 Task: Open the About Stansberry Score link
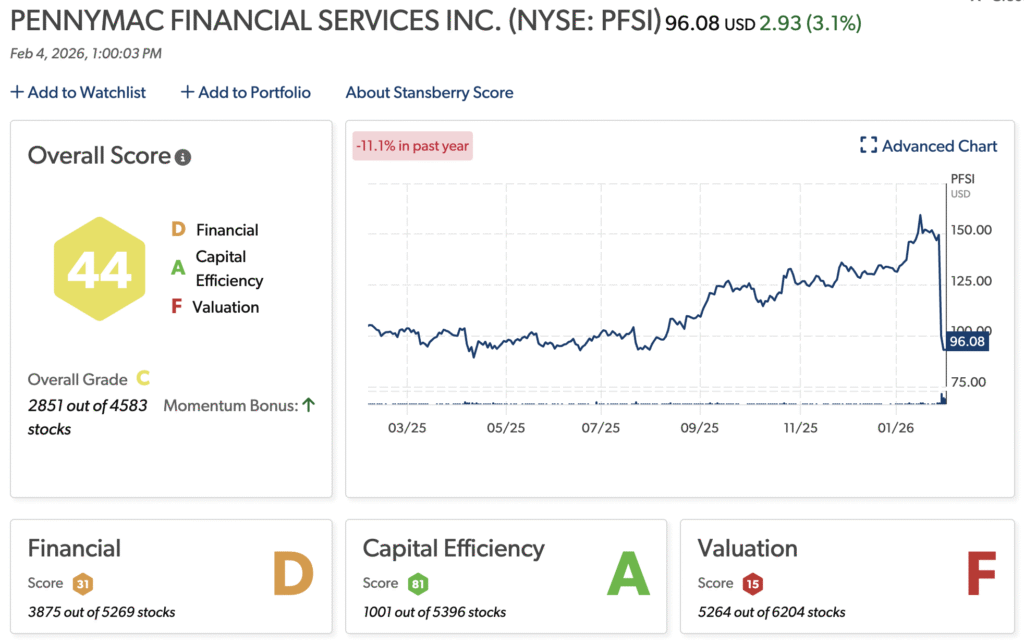429,92
